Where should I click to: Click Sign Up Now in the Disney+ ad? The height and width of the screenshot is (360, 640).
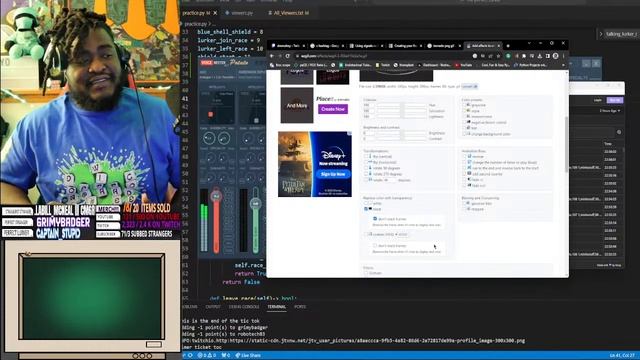pyautogui.click(x=333, y=174)
